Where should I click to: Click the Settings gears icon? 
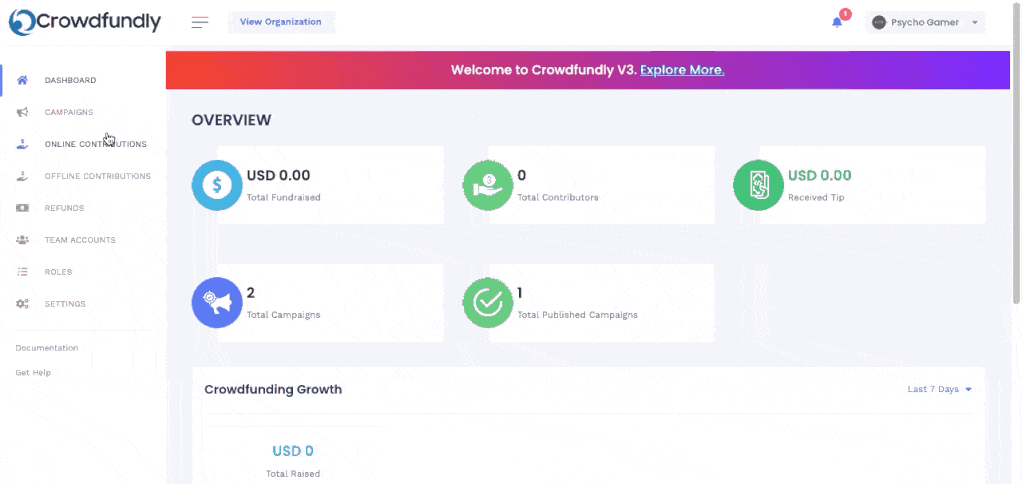point(22,304)
